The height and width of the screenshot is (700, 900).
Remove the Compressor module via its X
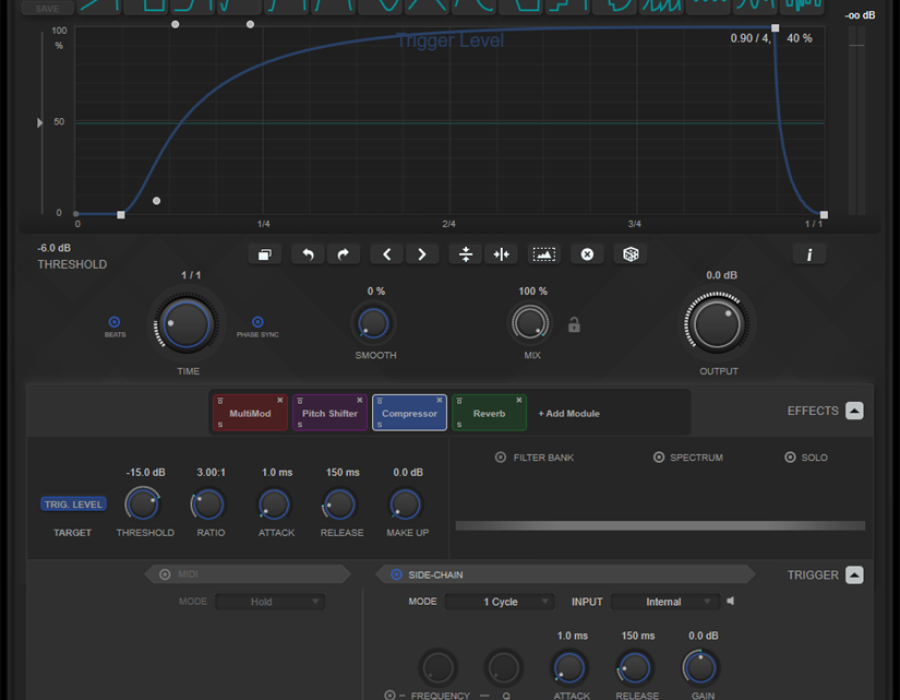point(440,400)
